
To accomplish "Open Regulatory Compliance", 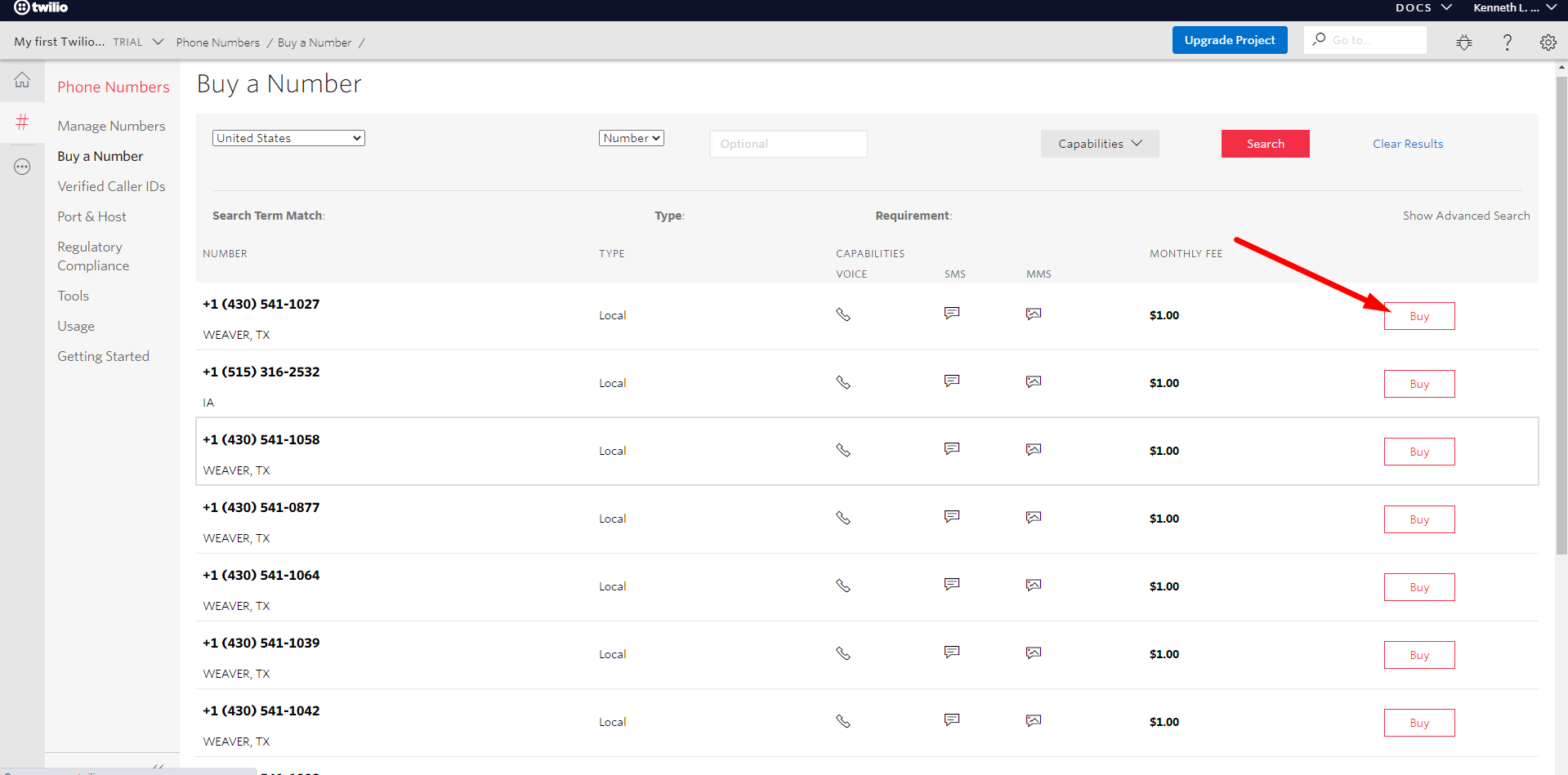I will coord(93,256).
